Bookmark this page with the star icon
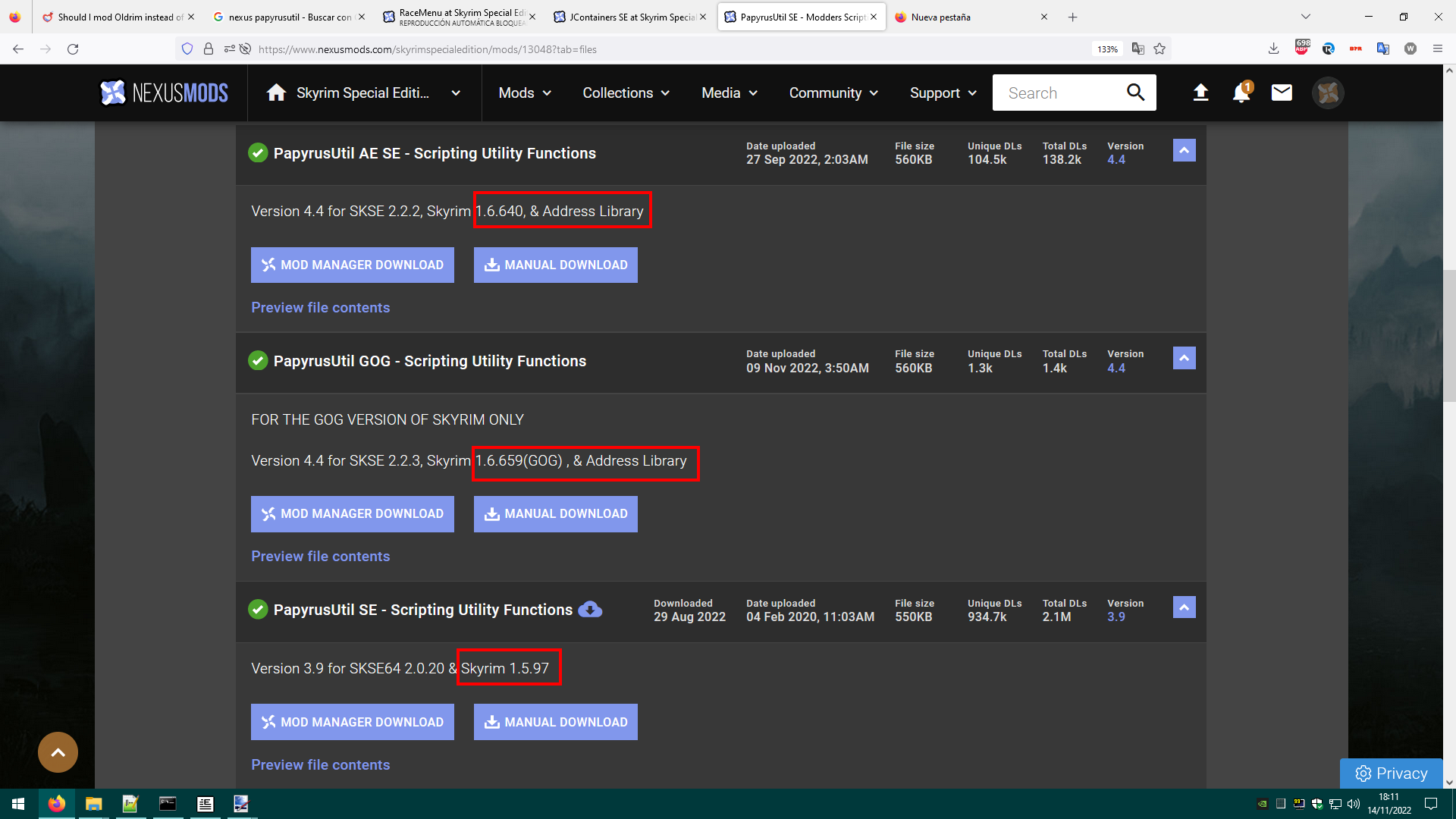 (1159, 49)
